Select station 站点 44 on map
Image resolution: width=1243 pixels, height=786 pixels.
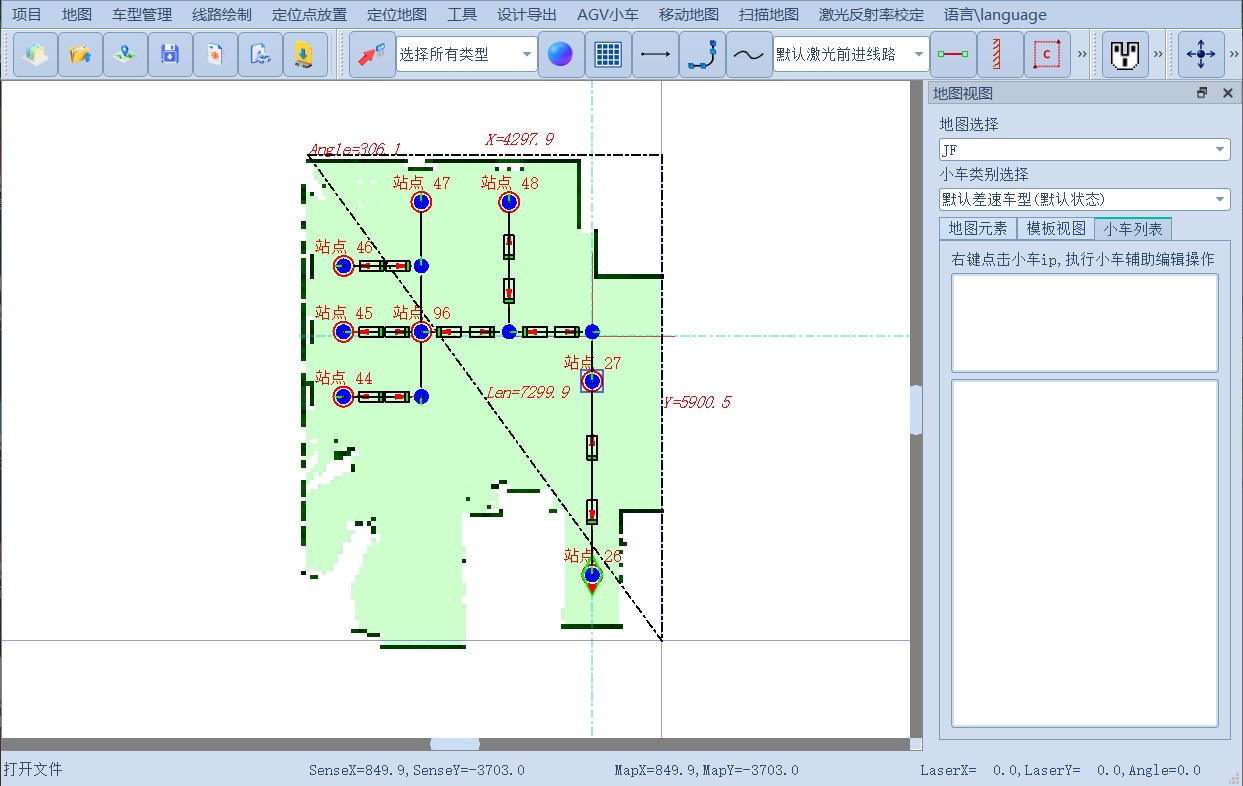pyautogui.click(x=343, y=396)
